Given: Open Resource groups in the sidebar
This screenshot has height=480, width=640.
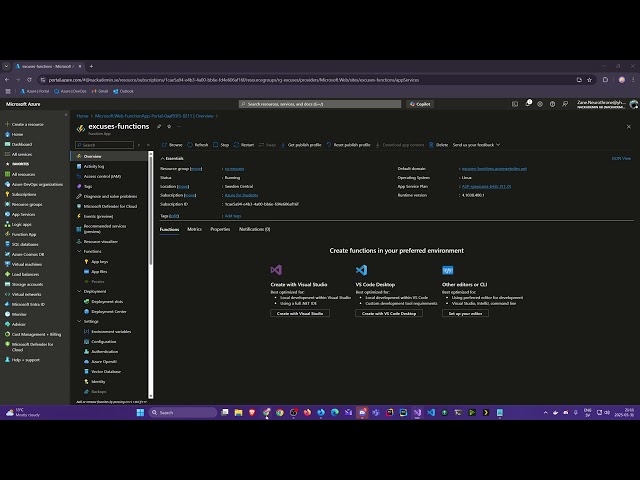Looking at the screenshot, I should (x=23, y=204).
